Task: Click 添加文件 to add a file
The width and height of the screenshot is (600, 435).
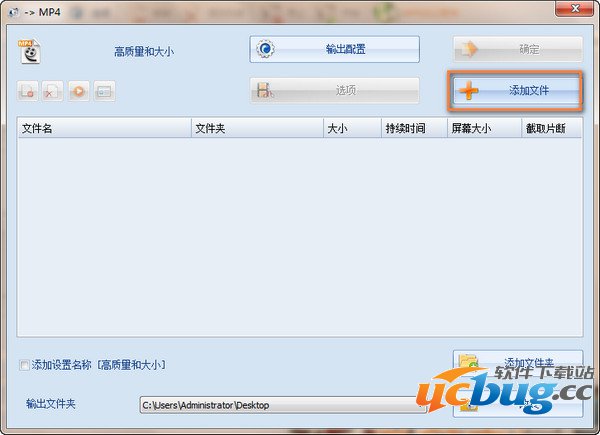Action: click(516, 91)
